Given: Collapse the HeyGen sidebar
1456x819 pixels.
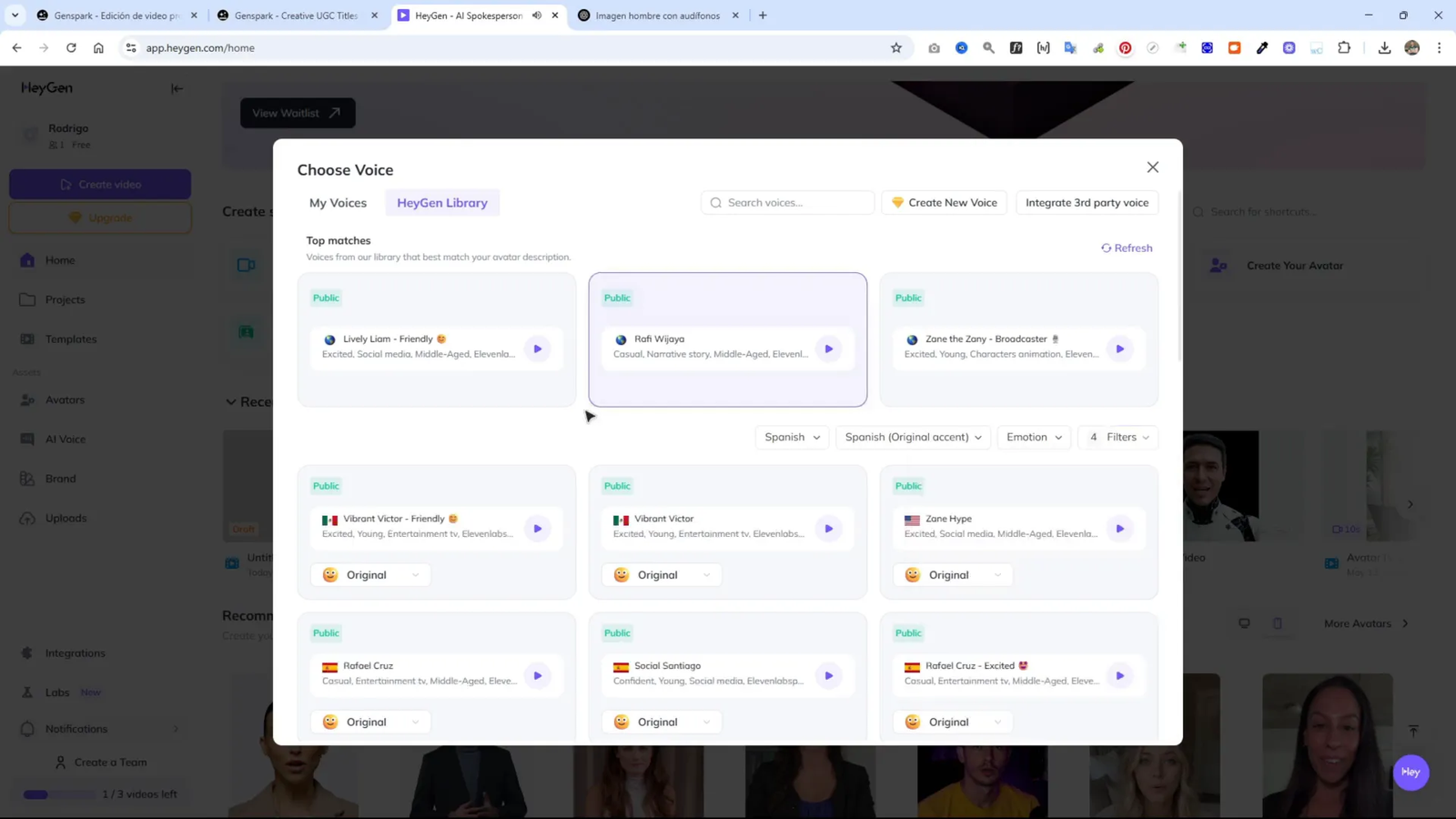Looking at the screenshot, I should pyautogui.click(x=177, y=88).
